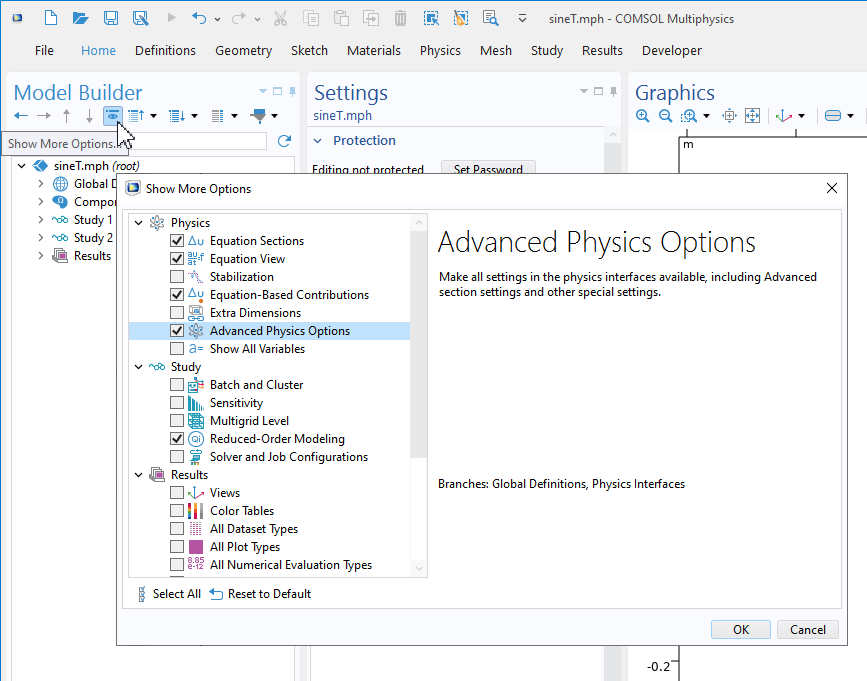Viewport: 867px width, 681px height.
Task: Switch to the Definitions ribbon tab
Action: pyautogui.click(x=165, y=50)
